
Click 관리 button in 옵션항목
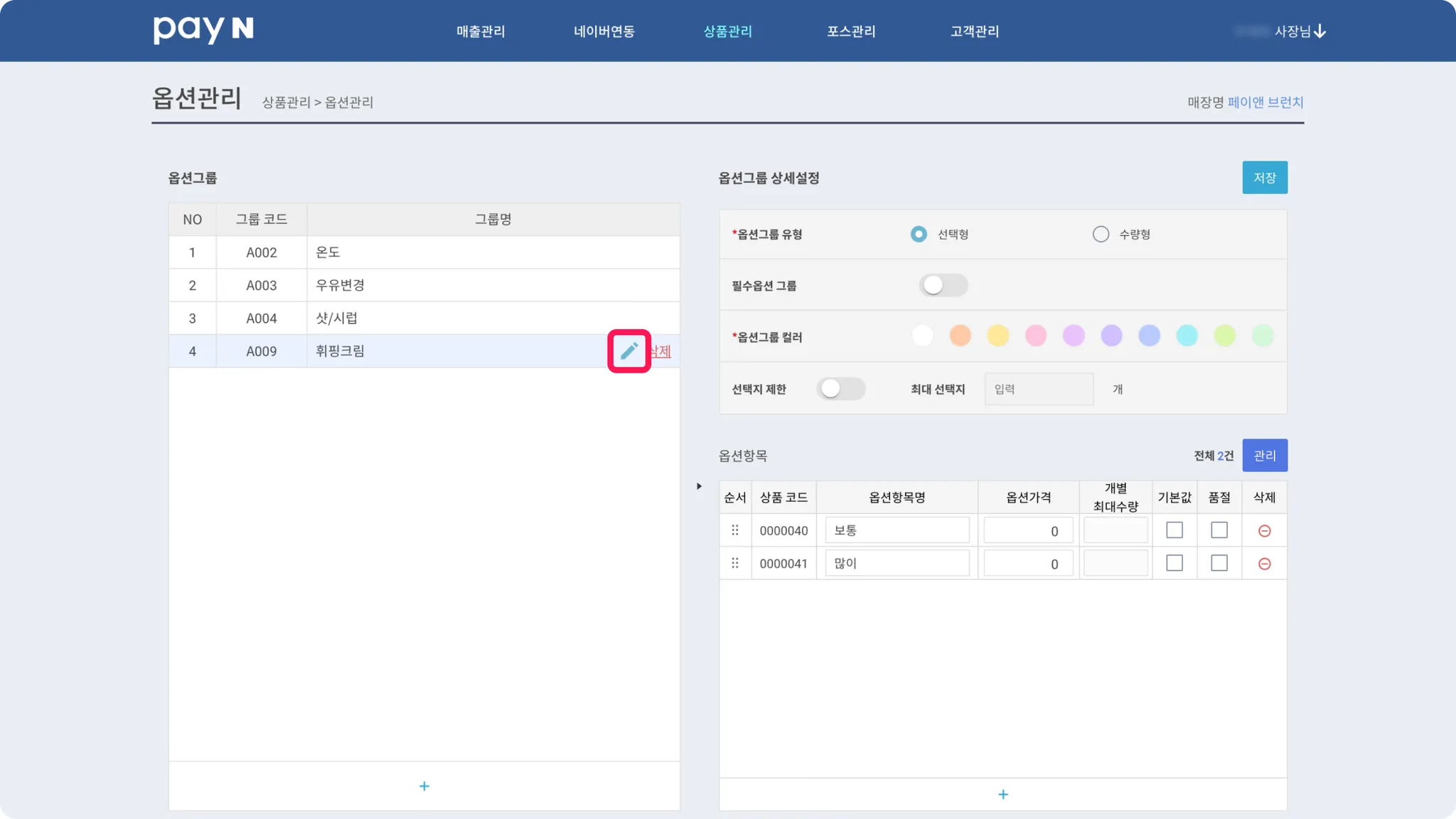[x=1265, y=456]
